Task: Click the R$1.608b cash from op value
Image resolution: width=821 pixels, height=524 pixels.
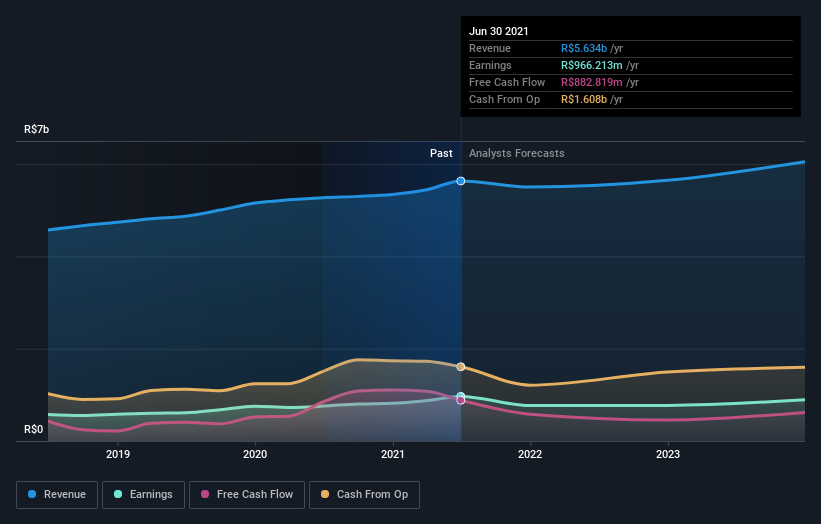Action: (584, 99)
